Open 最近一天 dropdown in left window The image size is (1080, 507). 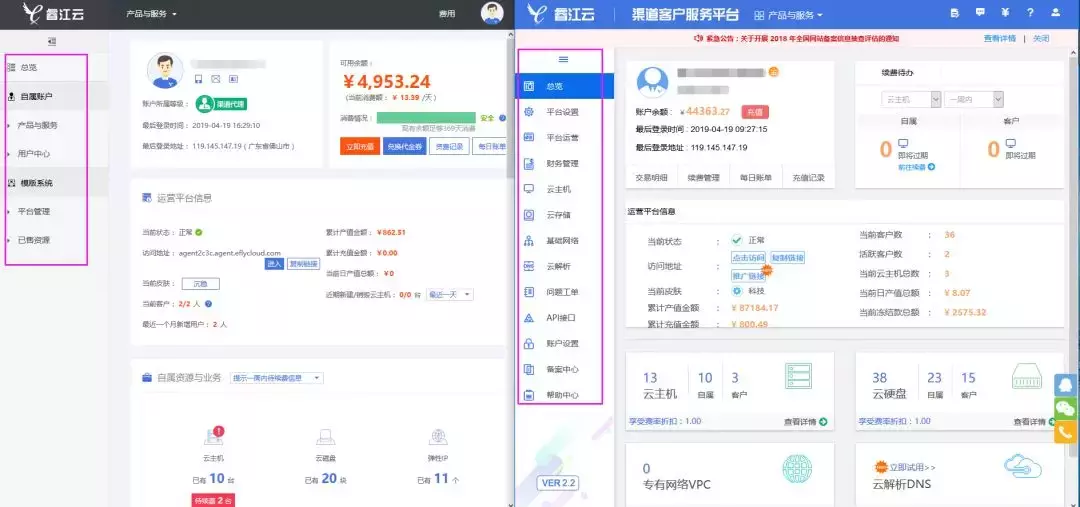pos(450,294)
